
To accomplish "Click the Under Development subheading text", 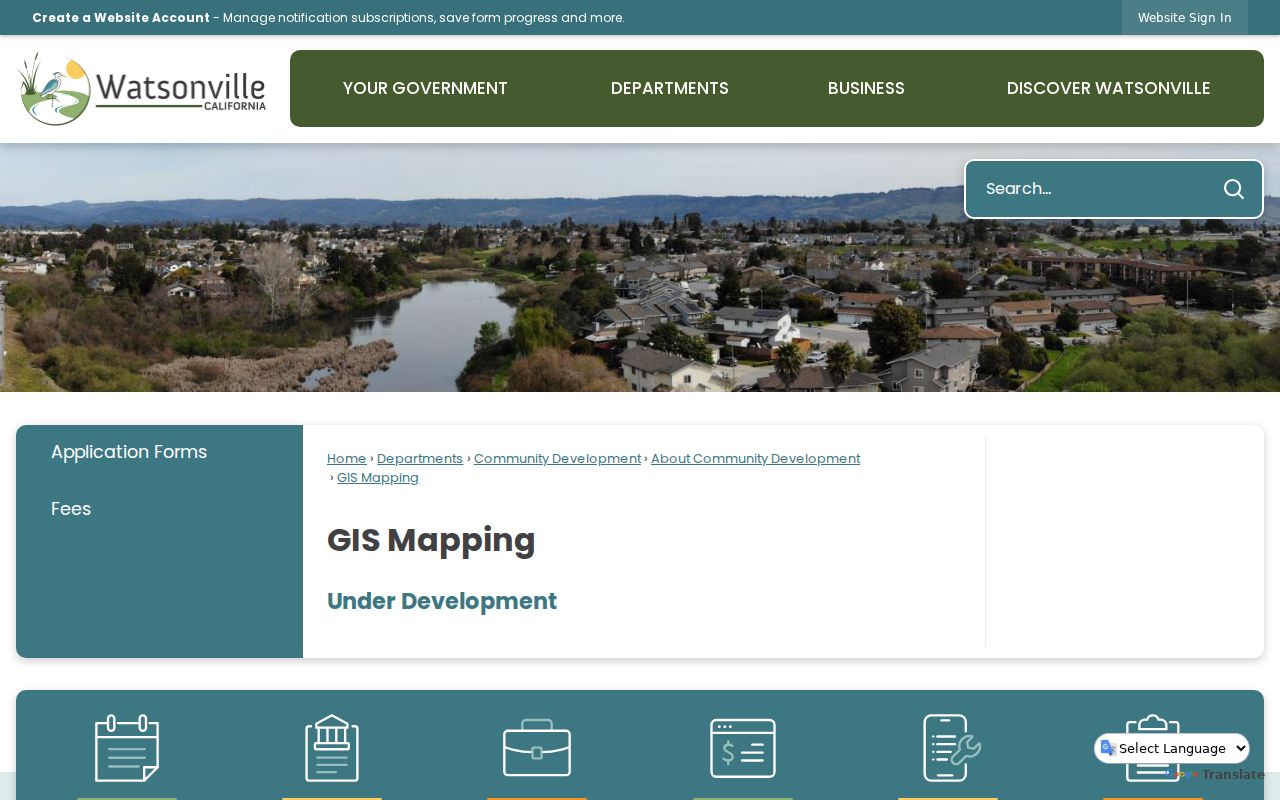I will pos(442,601).
